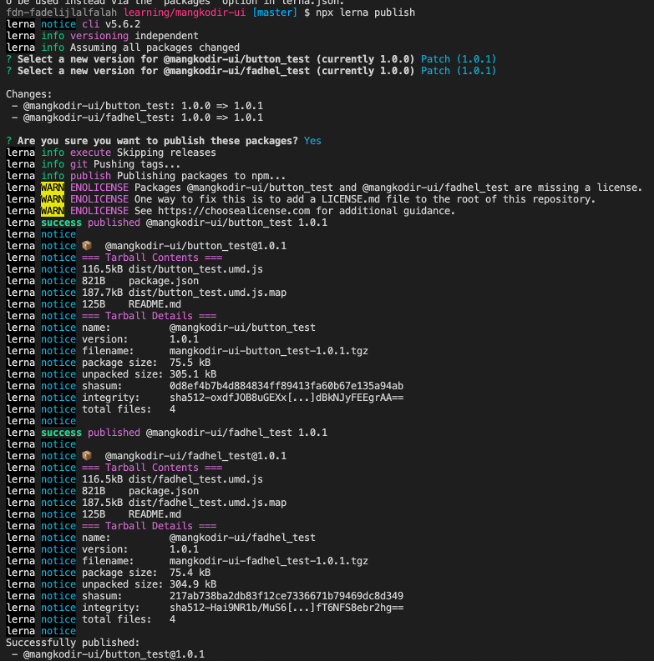Click the username 'fdn-fadelijlalfalah' in prompt
654x662 pixels.
(x=61, y=13)
